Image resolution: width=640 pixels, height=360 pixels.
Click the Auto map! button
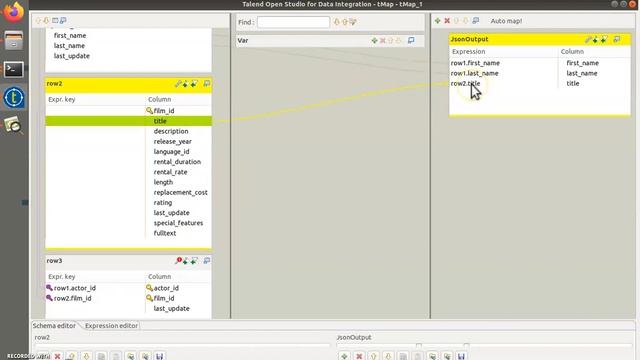(506, 21)
